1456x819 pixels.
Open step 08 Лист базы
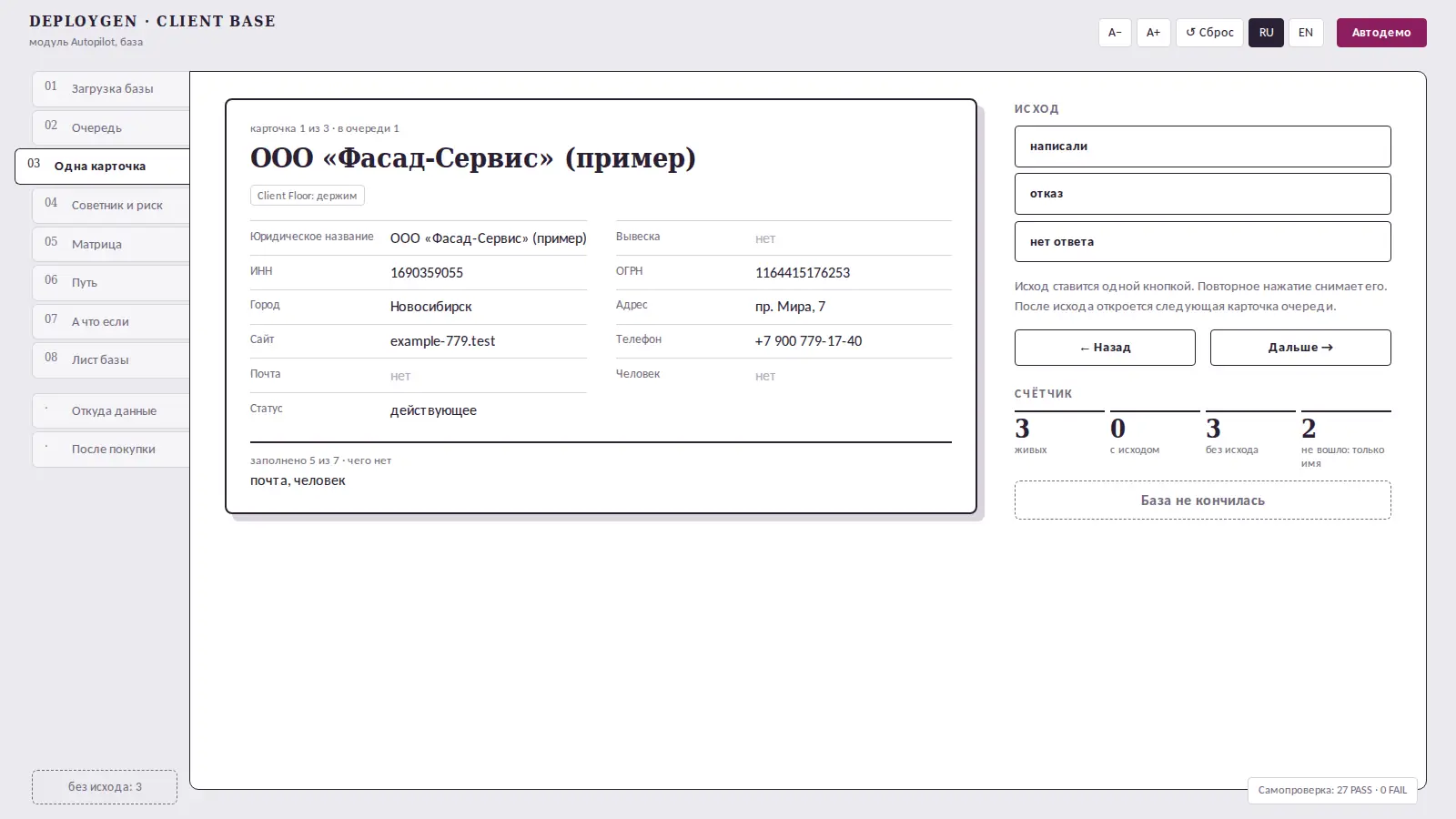[111, 359]
